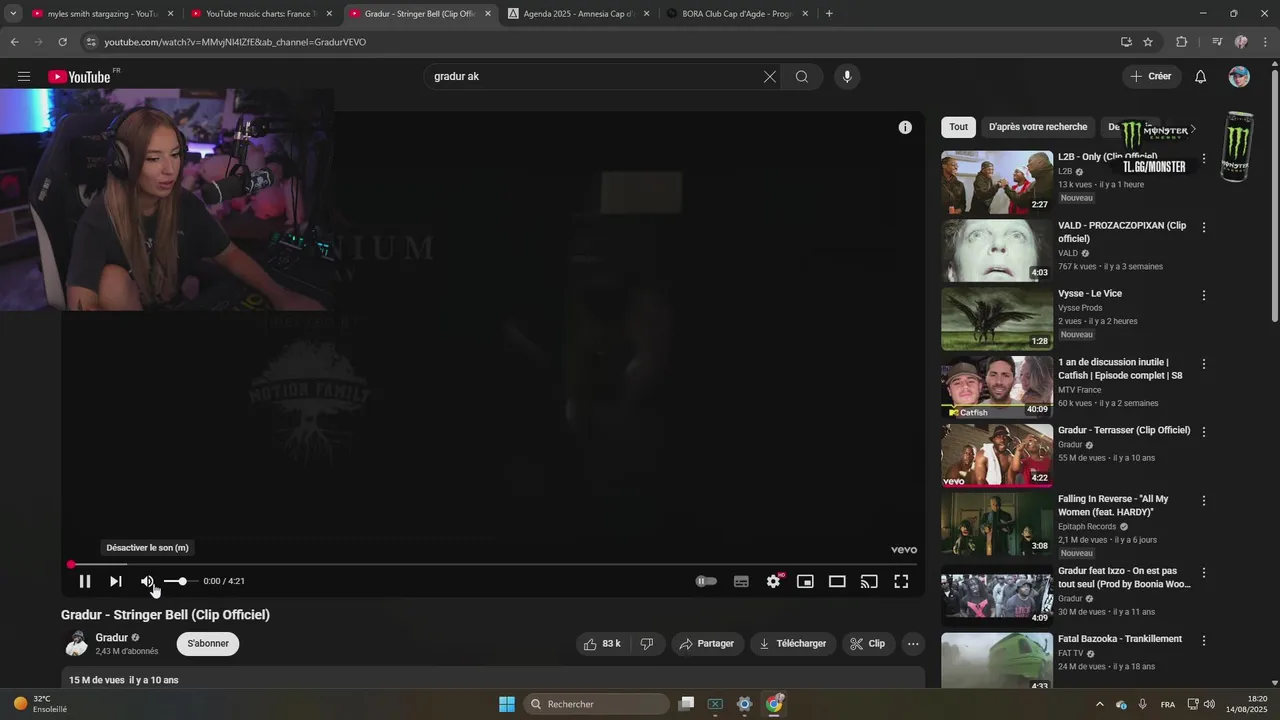
Task: Select the D'après votre recherche chip
Action: [x=1038, y=127]
